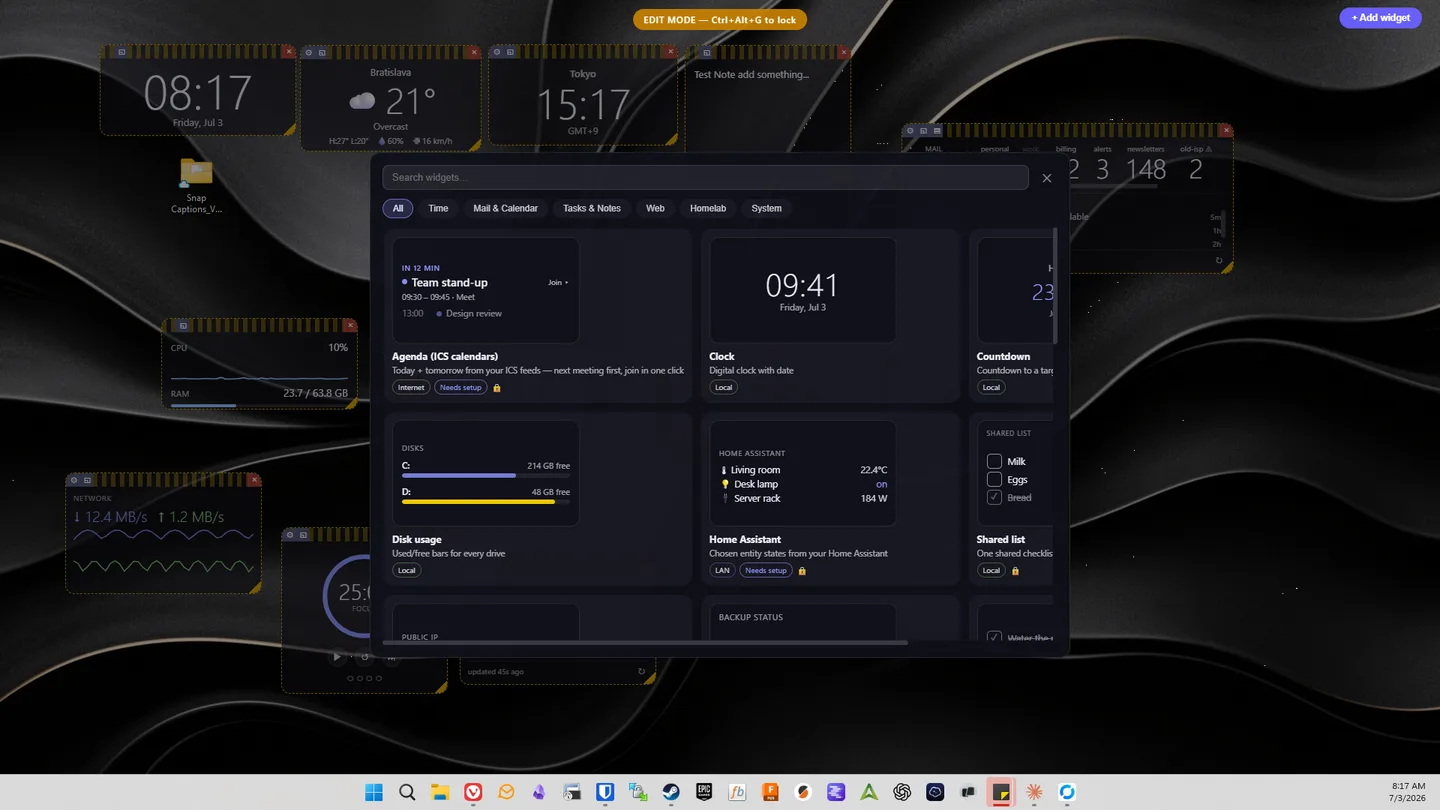Open Epic Games launcher in taskbar
The image size is (1440, 810).
[704, 793]
